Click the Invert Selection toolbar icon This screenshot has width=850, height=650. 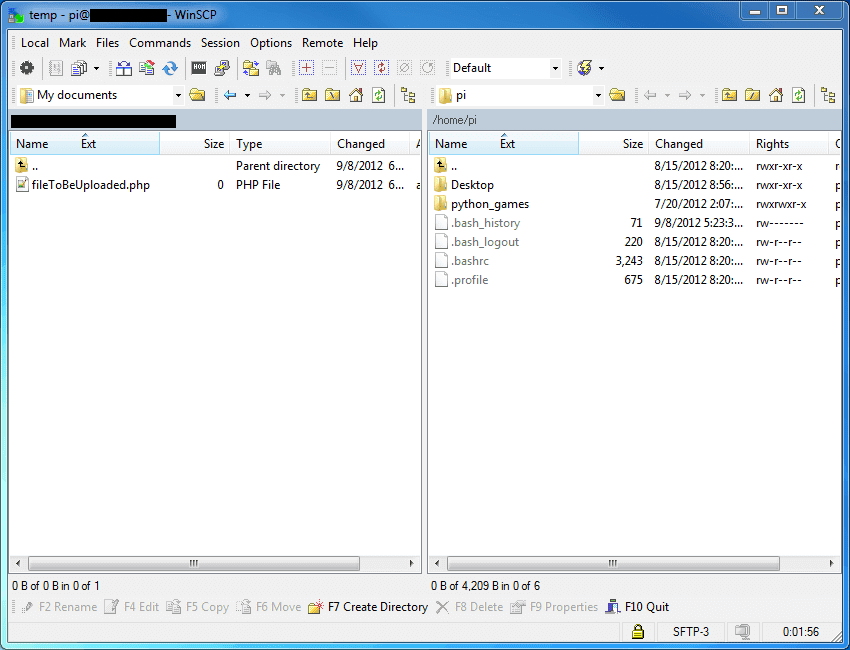pyautogui.click(x=381, y=68)
